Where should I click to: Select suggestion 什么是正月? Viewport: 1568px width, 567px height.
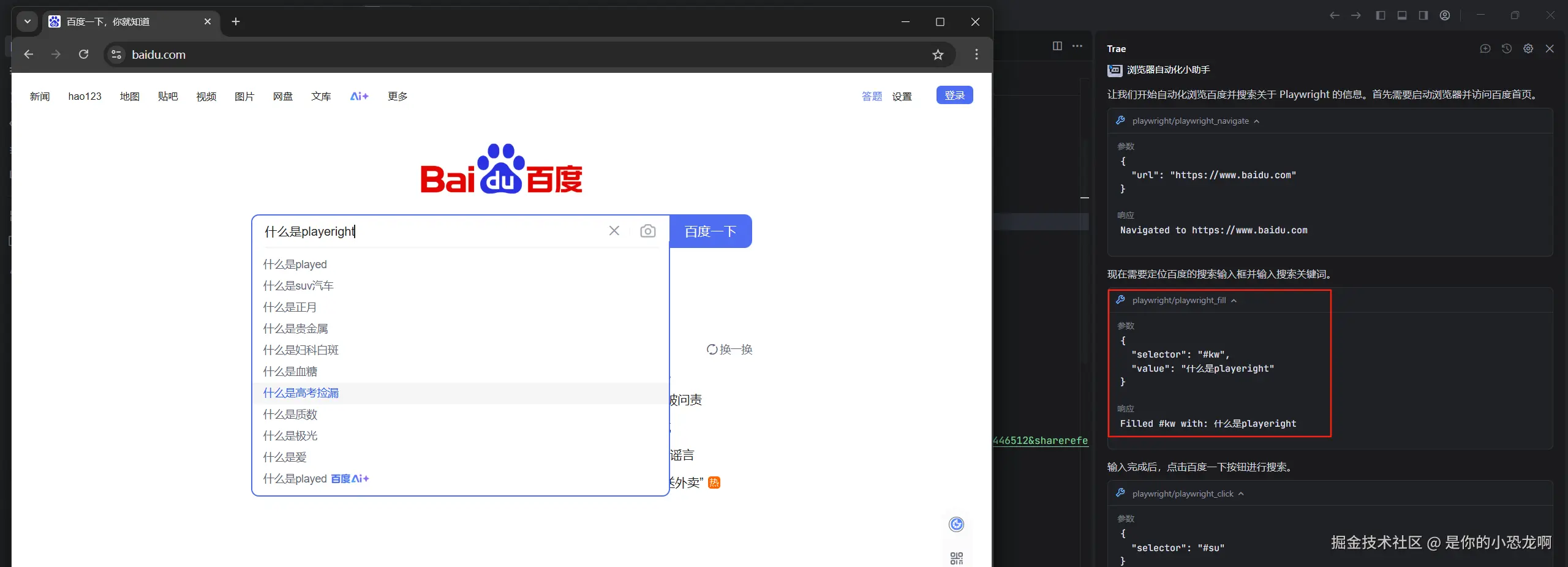point(460,307)
